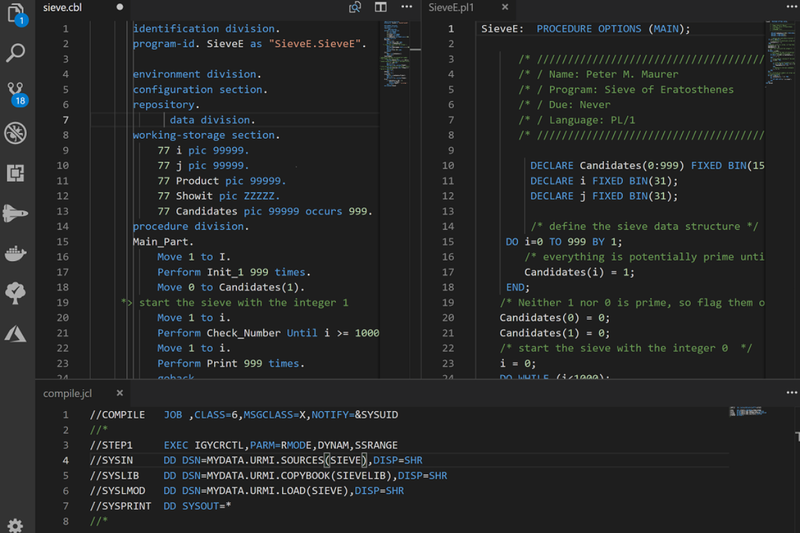Open the Explorer files view
Screen dimensions: 800x533
coord(16,13)
